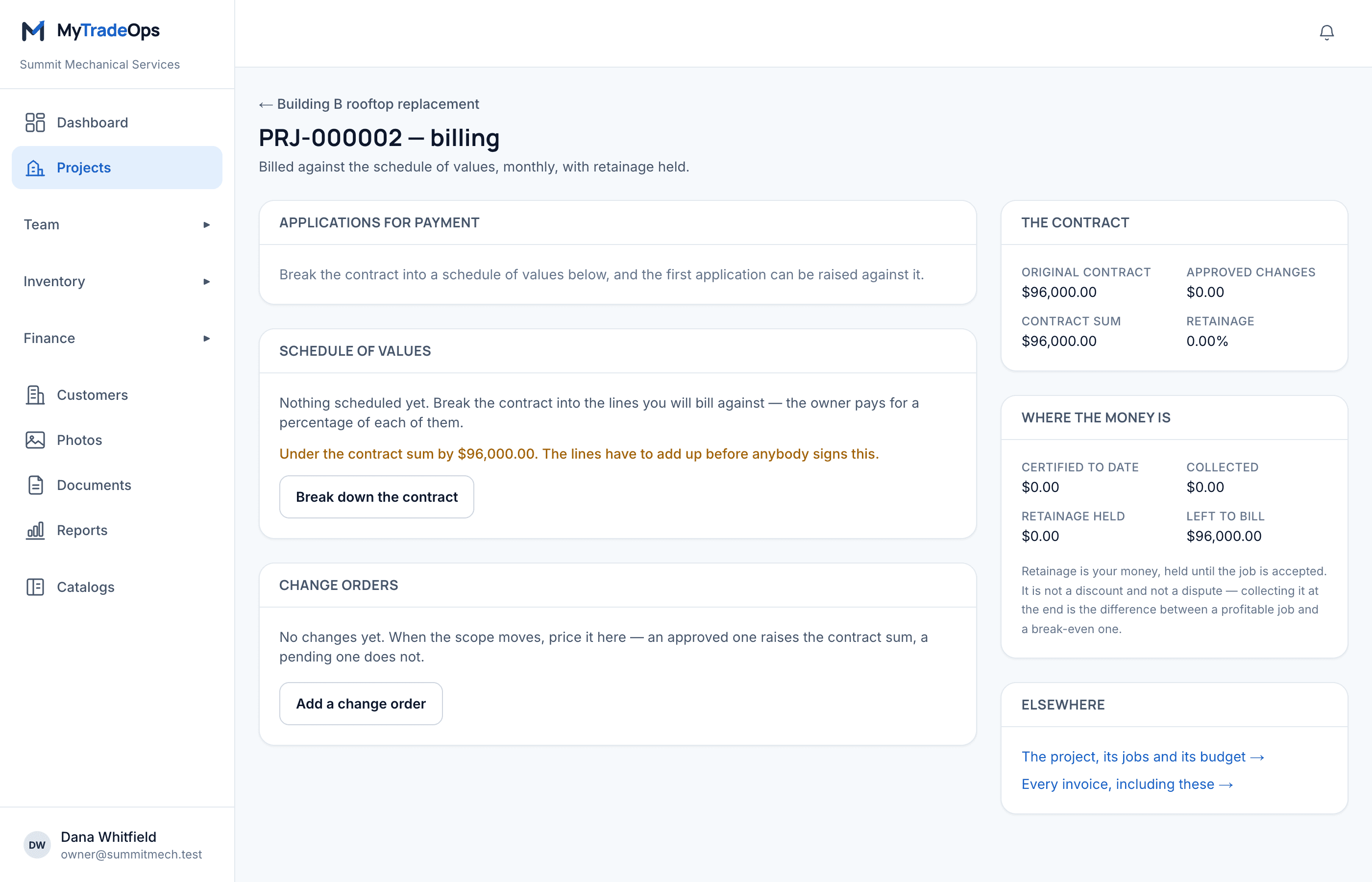Expand the Team section arrow
This screenshot has height=882, width=1372.
pyautogui.click(x=206, y=224)
